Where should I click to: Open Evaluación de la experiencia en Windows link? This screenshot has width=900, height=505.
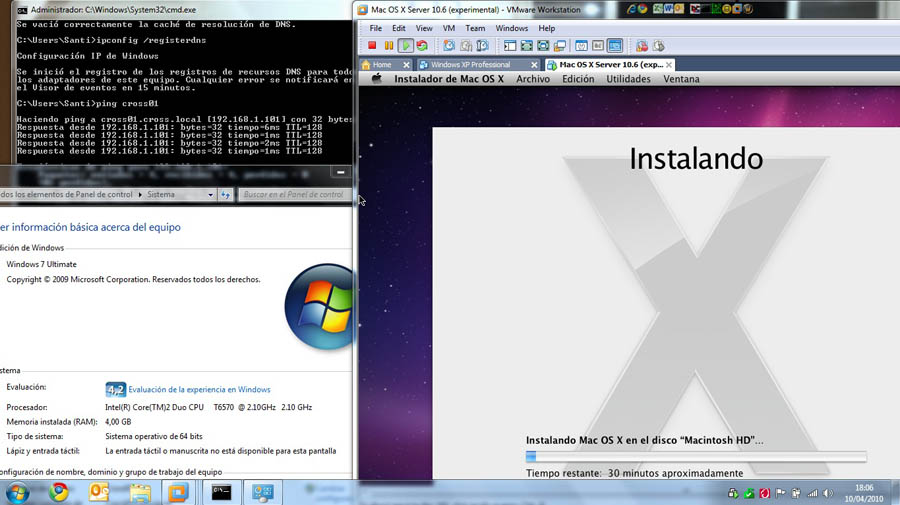tap(199, 389)
